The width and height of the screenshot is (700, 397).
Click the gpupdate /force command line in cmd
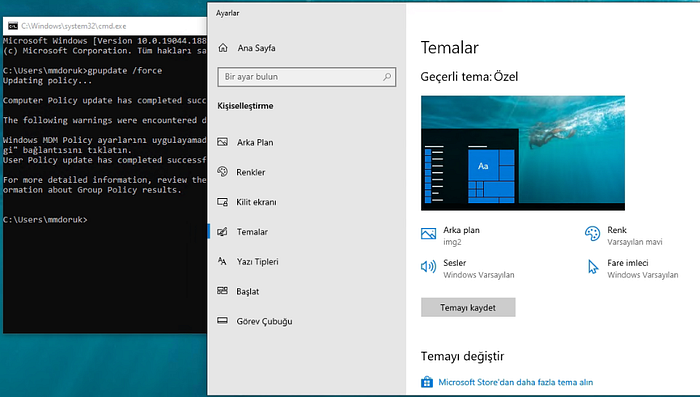[x=83, y=71]
